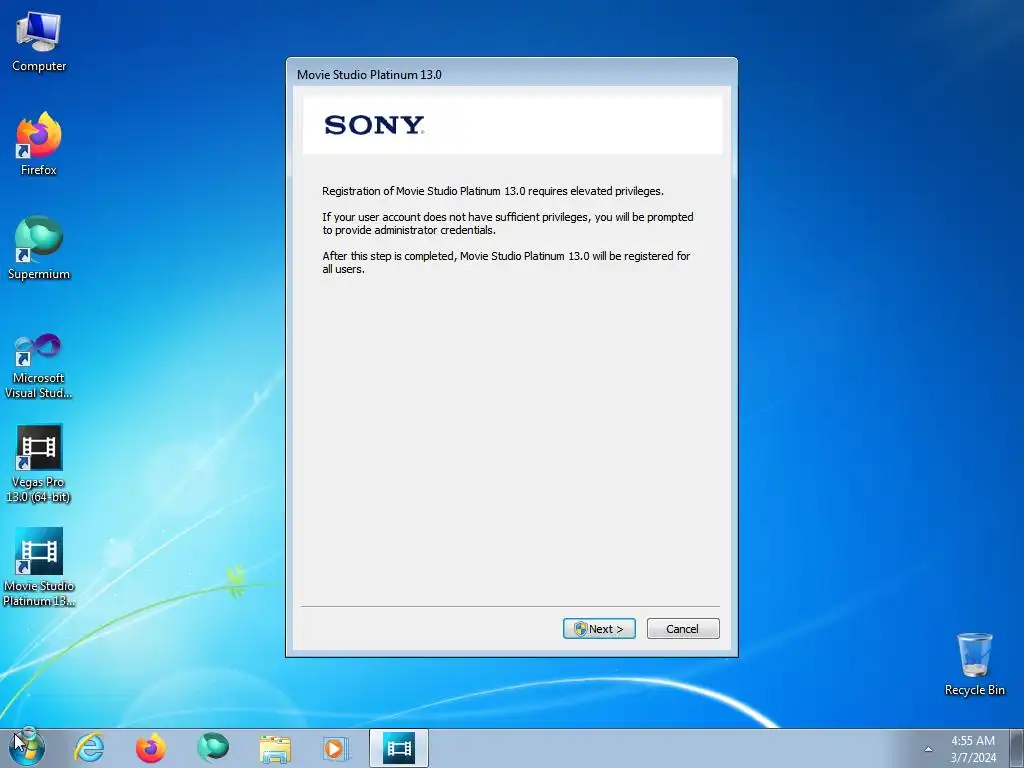The height and width of the screenshot is (768, 1024).
Task: Click text 'will be registered for all users'
Action: (x=506, y=263)
